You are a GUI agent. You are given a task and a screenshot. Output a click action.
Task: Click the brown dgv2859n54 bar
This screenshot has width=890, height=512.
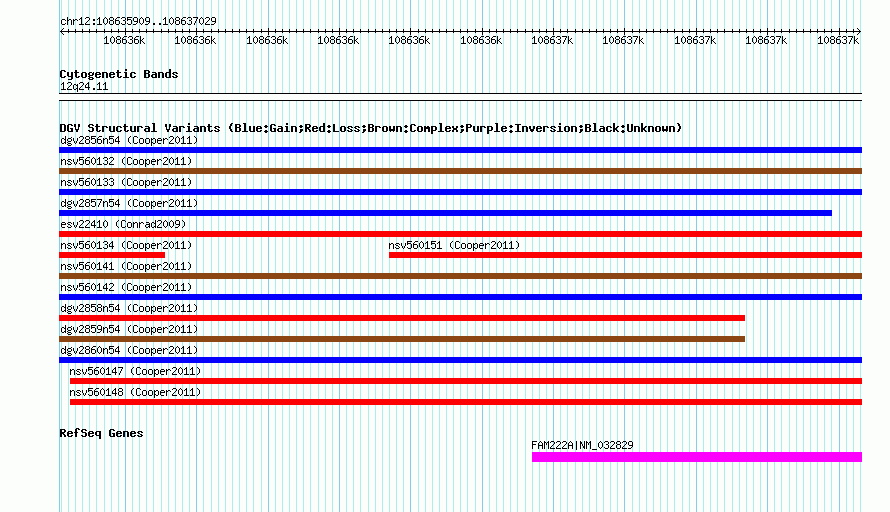tap(402, 339)
